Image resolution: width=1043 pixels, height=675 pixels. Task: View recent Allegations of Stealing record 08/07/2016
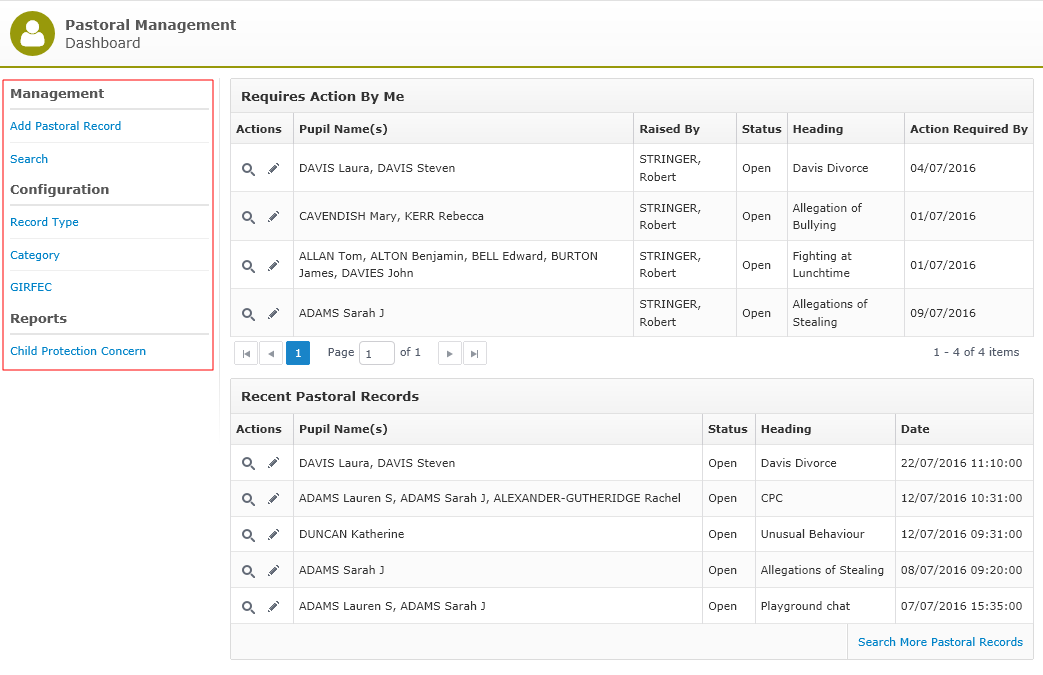[x=248, y=571]
